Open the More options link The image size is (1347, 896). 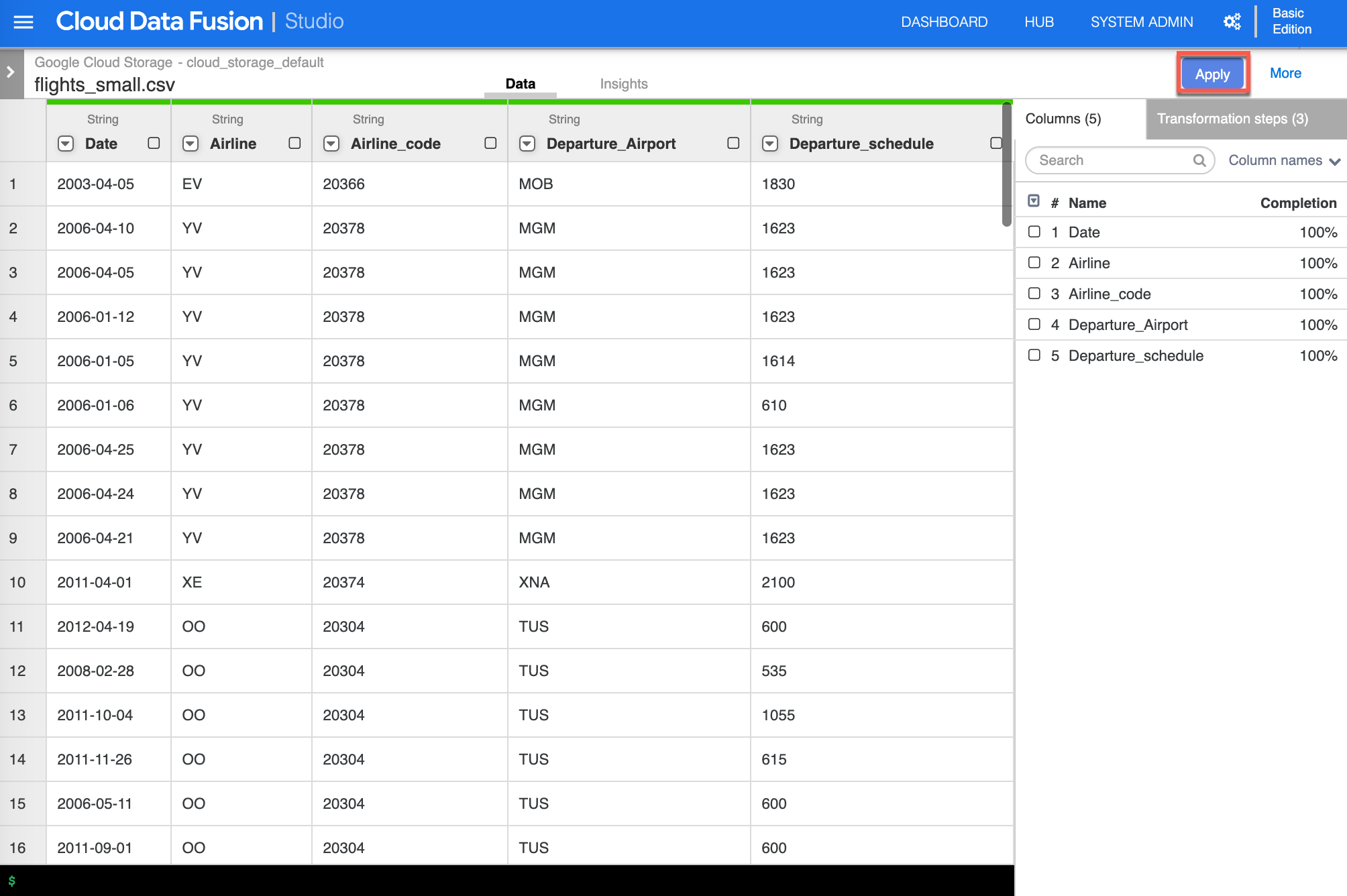(x=1285, y=73)
